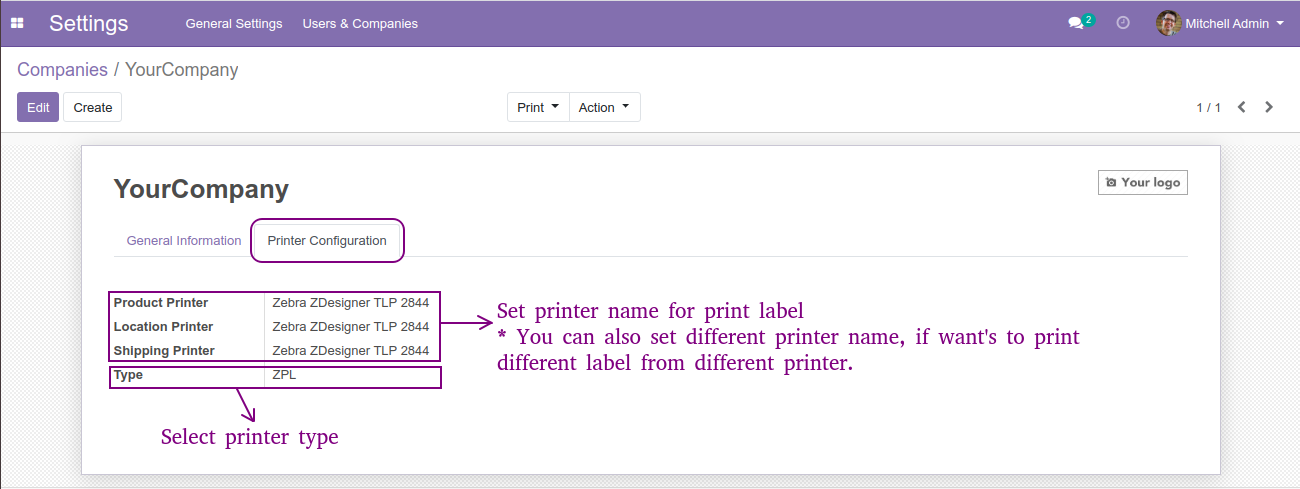Click the Edit button
Viewport: 1300px width, 489px height.
[38, 107]
